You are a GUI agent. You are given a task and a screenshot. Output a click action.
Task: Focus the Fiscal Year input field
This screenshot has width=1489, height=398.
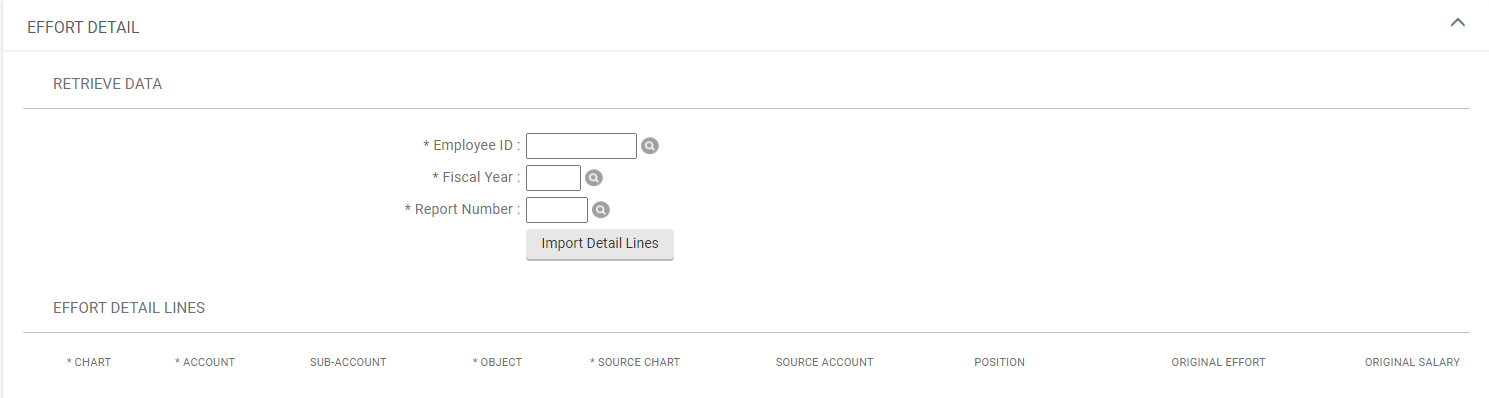(553, 178)
